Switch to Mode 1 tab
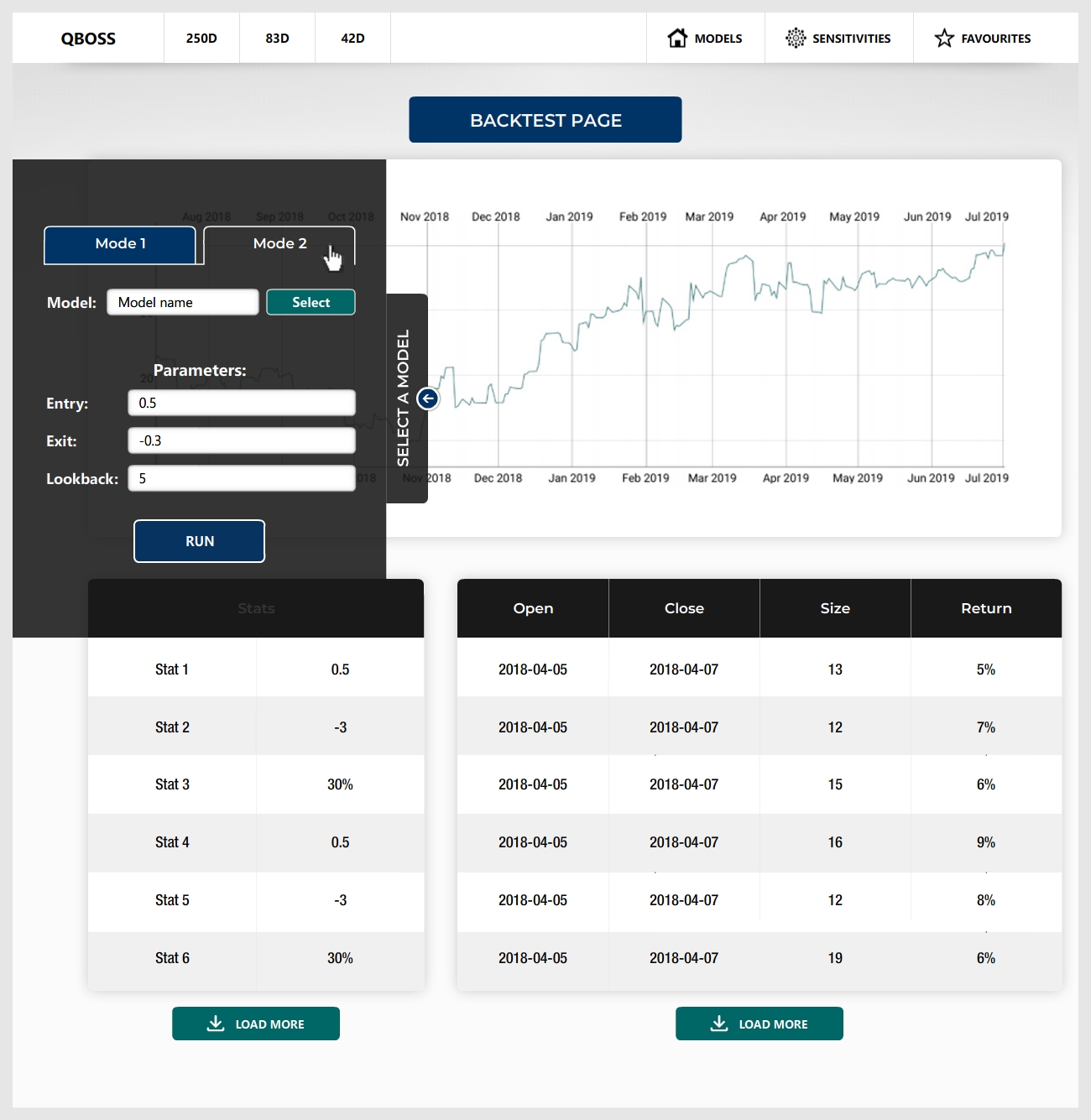Image resolution: width=1091 pixels, height=1120 pixels. coord(120,245)
